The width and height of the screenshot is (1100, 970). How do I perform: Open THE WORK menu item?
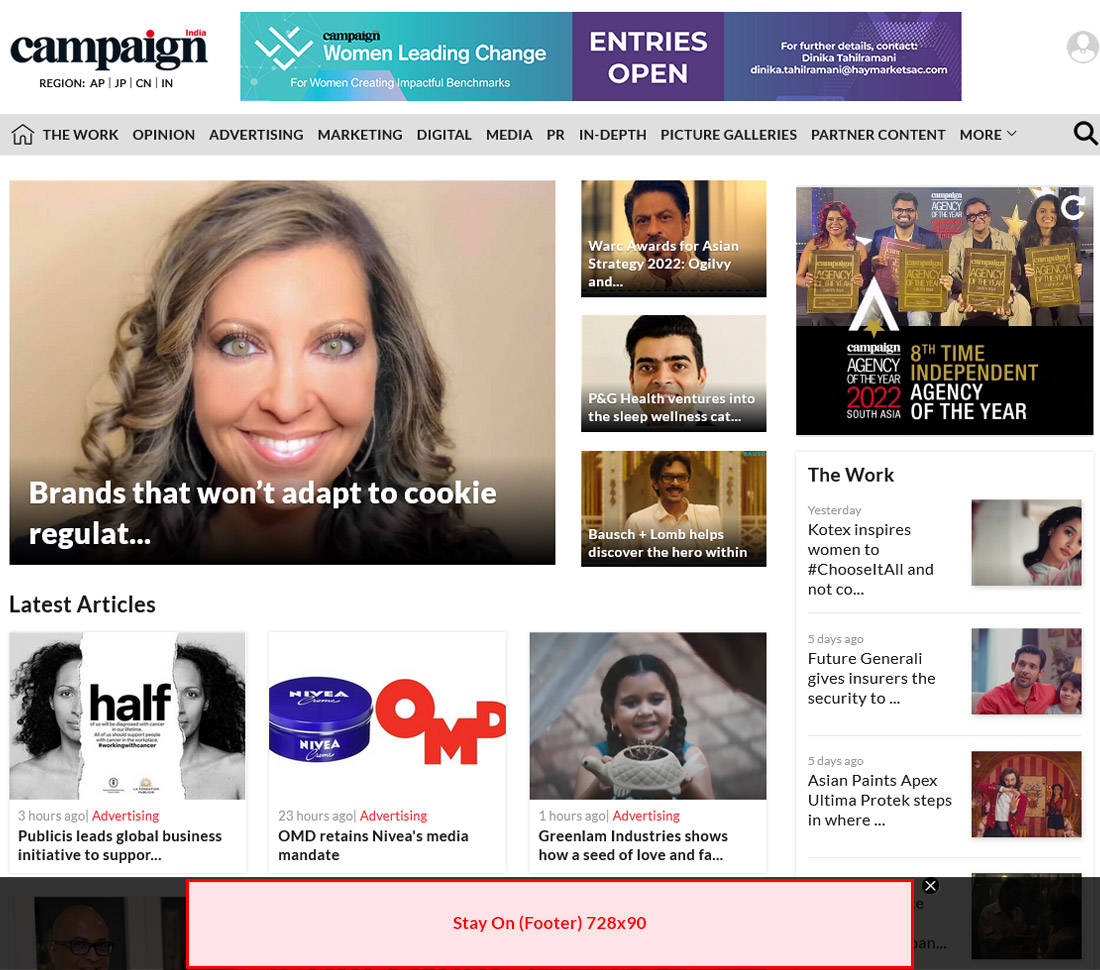[x=80, y=135]
